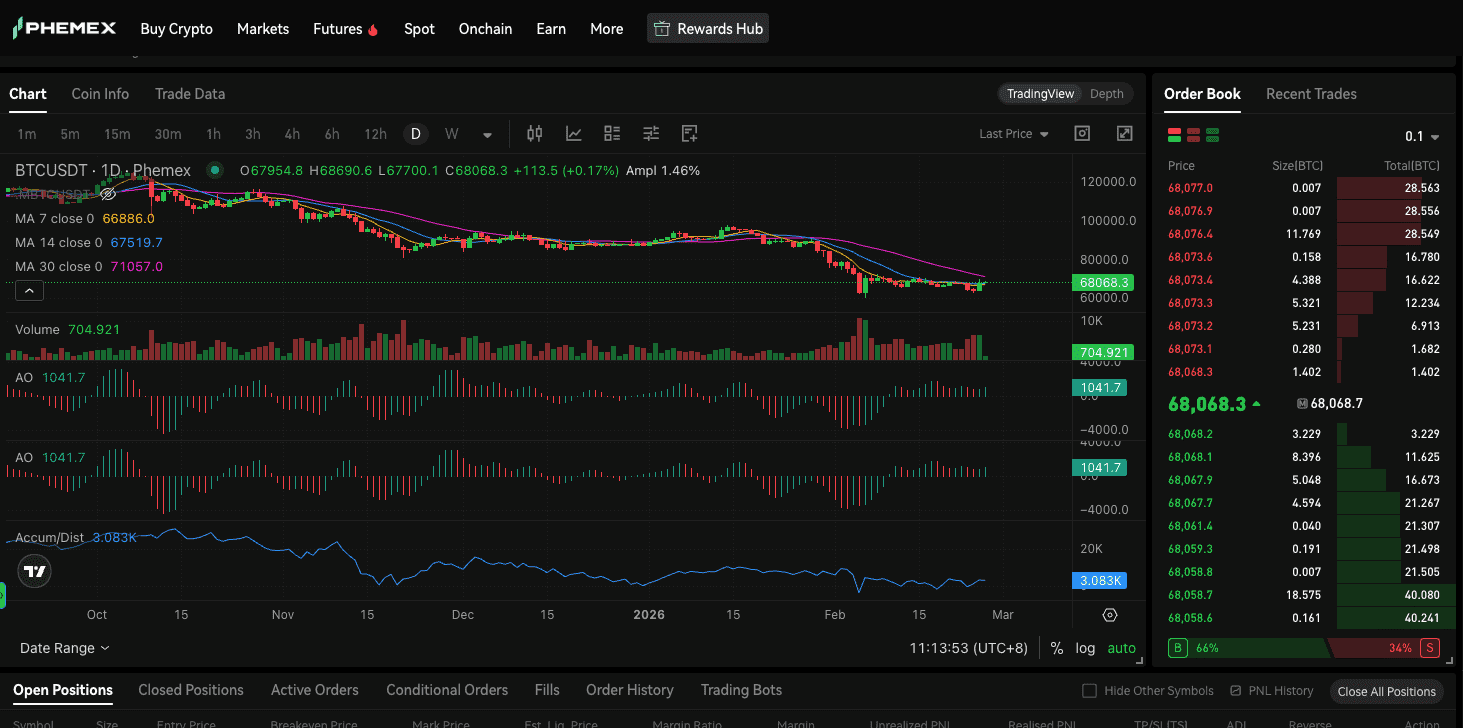Open the indicators line-chart icon
The image size is (1463, 728).
574,134
